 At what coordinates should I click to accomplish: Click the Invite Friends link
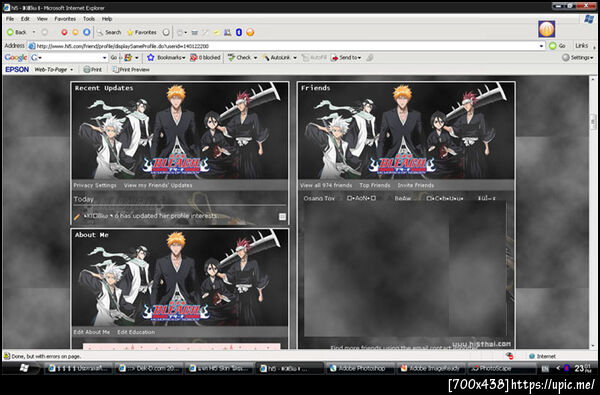(416, 185)
